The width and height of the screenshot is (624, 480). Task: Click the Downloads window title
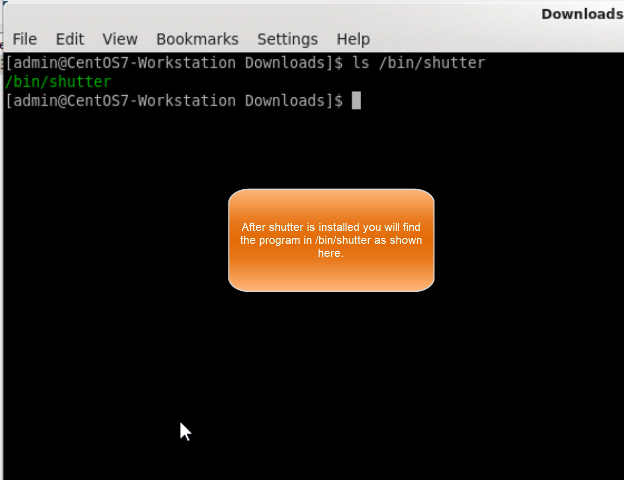pos(581,13)
